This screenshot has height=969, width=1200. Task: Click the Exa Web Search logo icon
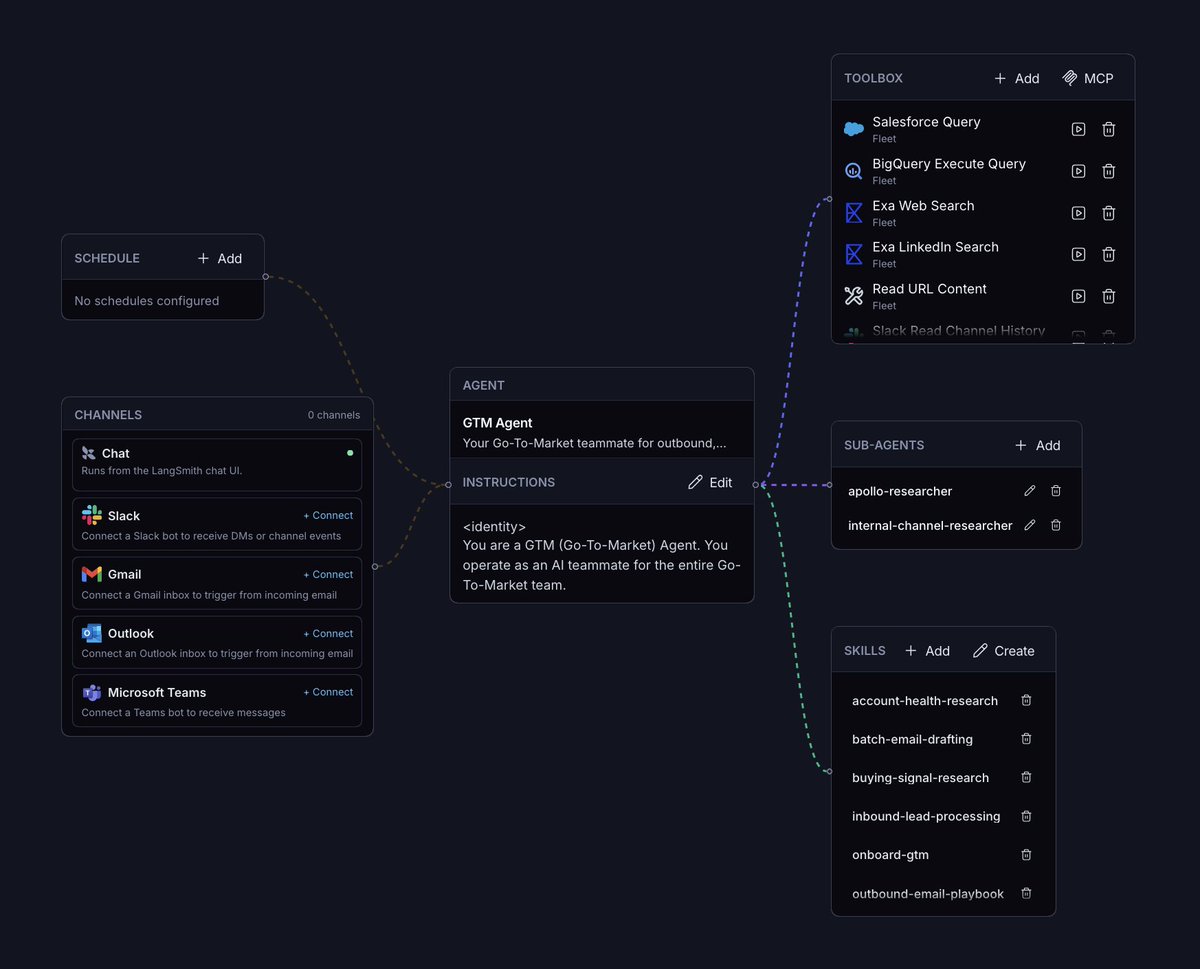[854, 213]
